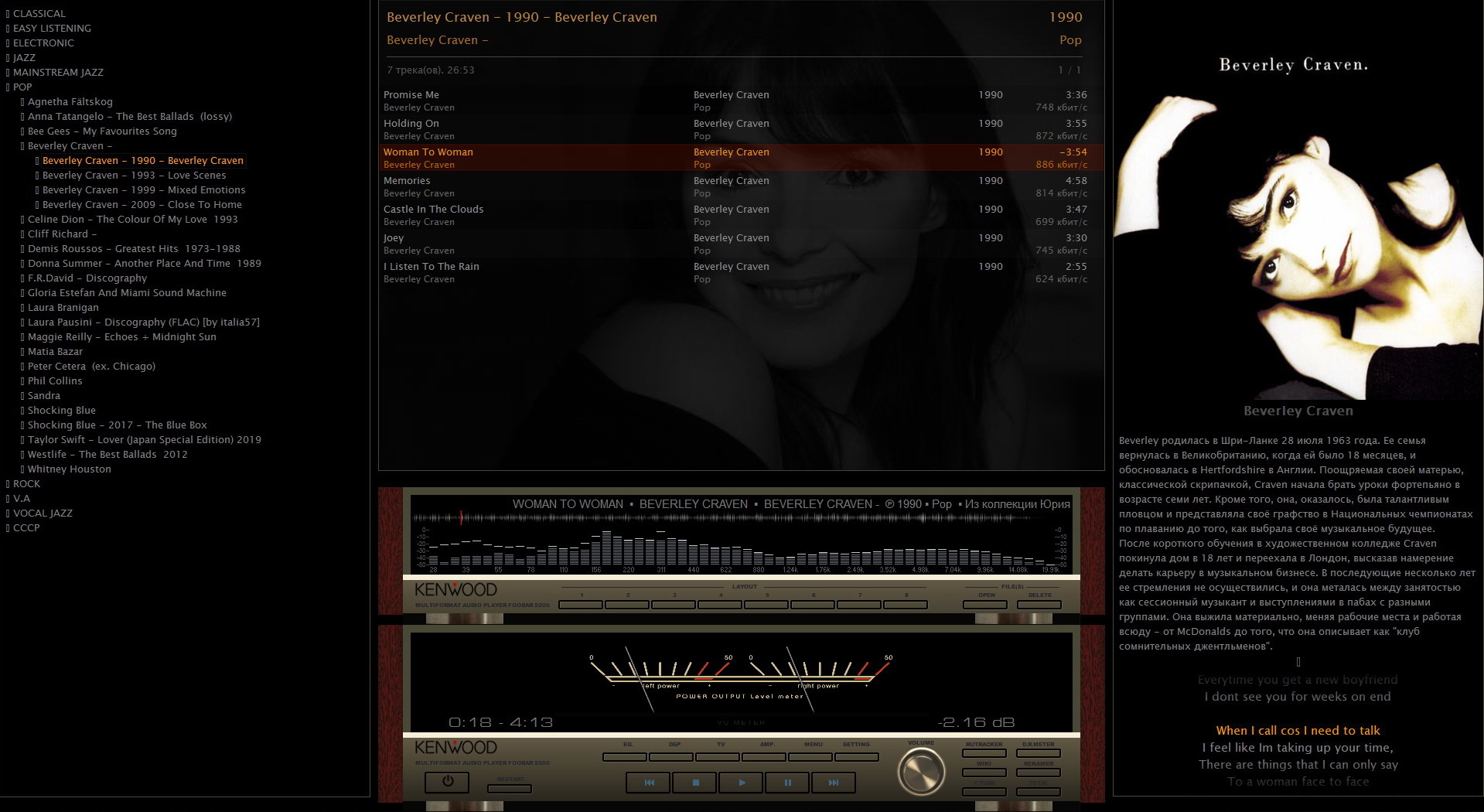This screenshot has height=812, width=1484.
Task: Select the track I Listen To The Rain
Action: coord(741,273)
